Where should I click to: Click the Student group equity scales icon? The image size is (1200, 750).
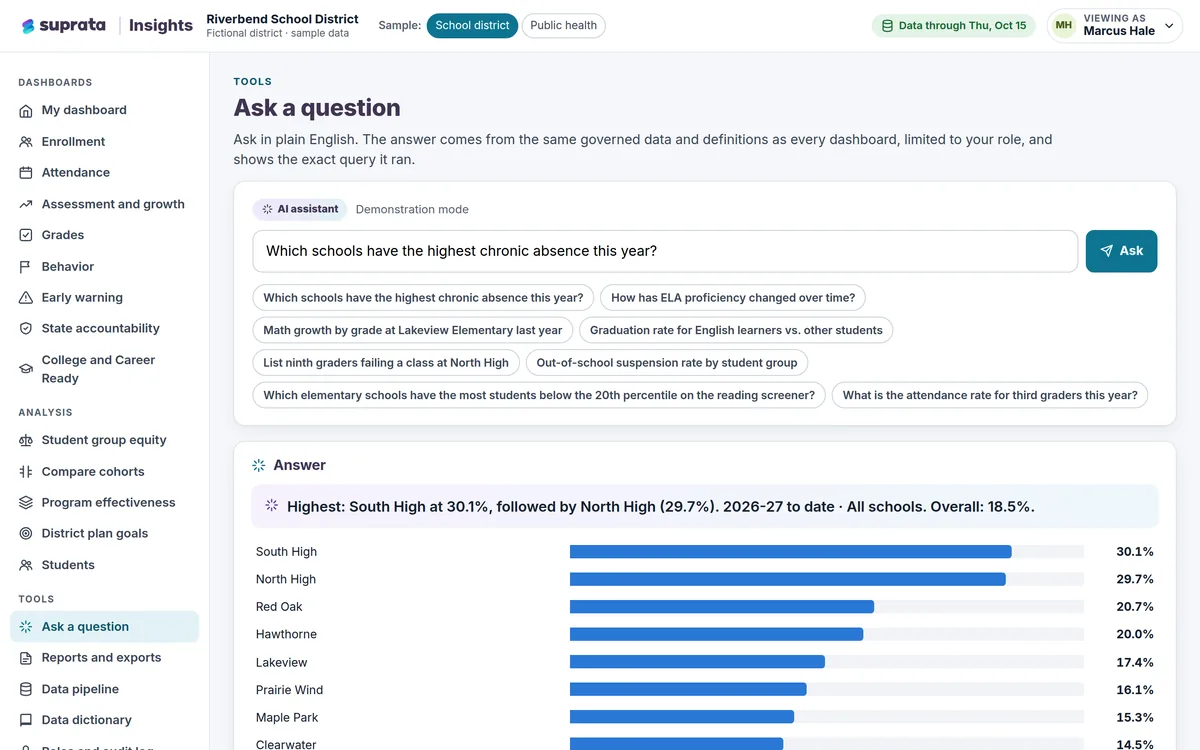[x=26, y=440]
